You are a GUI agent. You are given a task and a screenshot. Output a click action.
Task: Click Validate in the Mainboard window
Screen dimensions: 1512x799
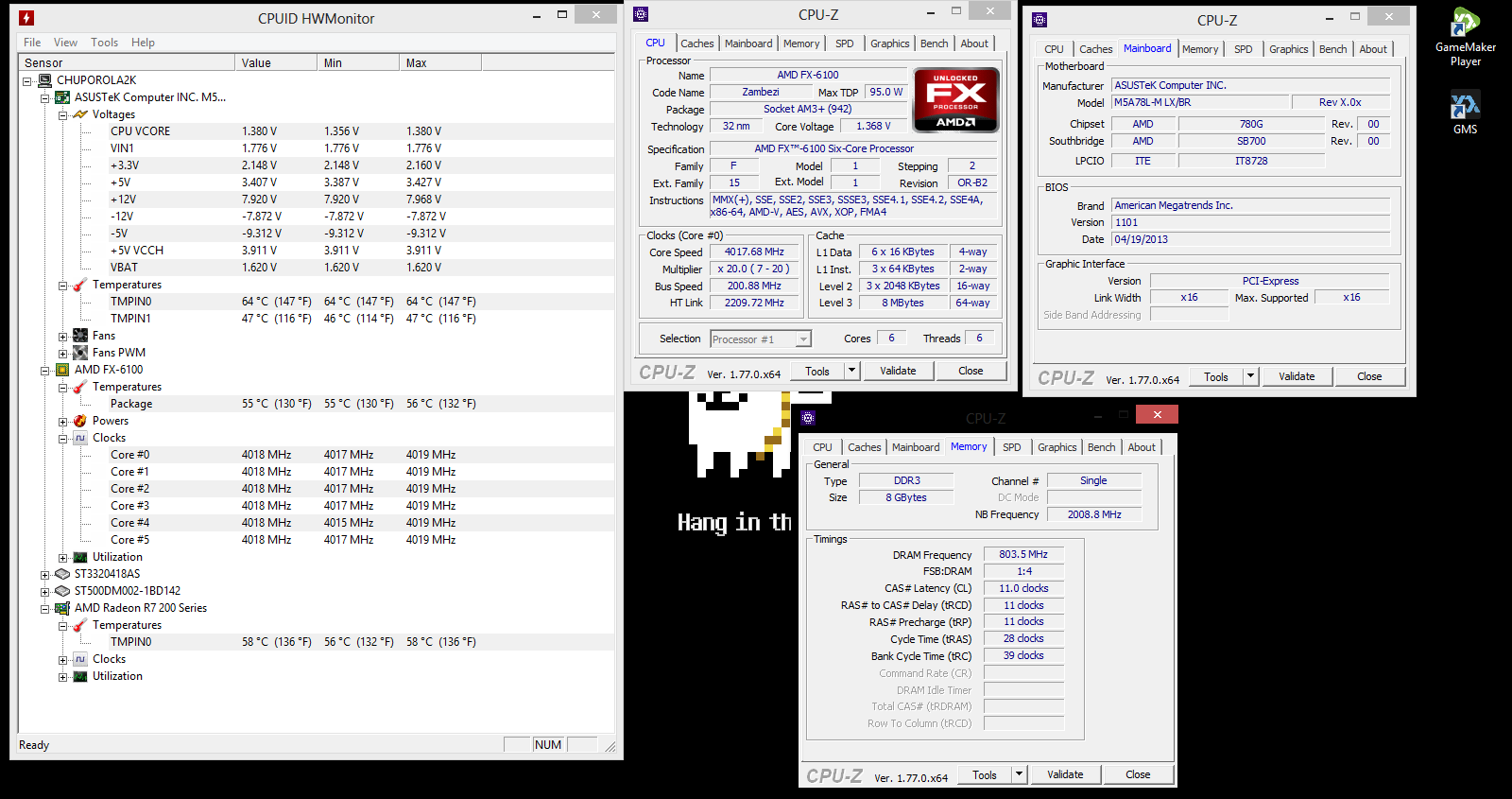coord(1297,376)
